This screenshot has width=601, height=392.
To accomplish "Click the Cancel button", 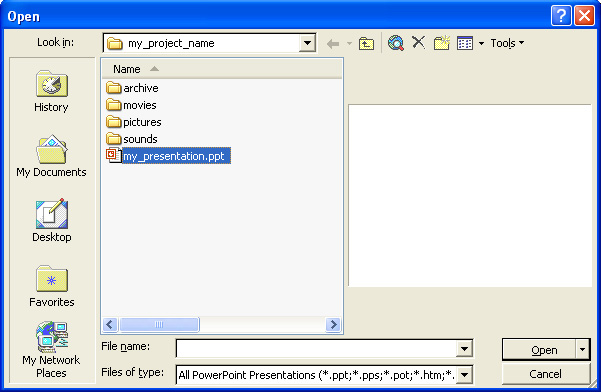I will 546,374.
